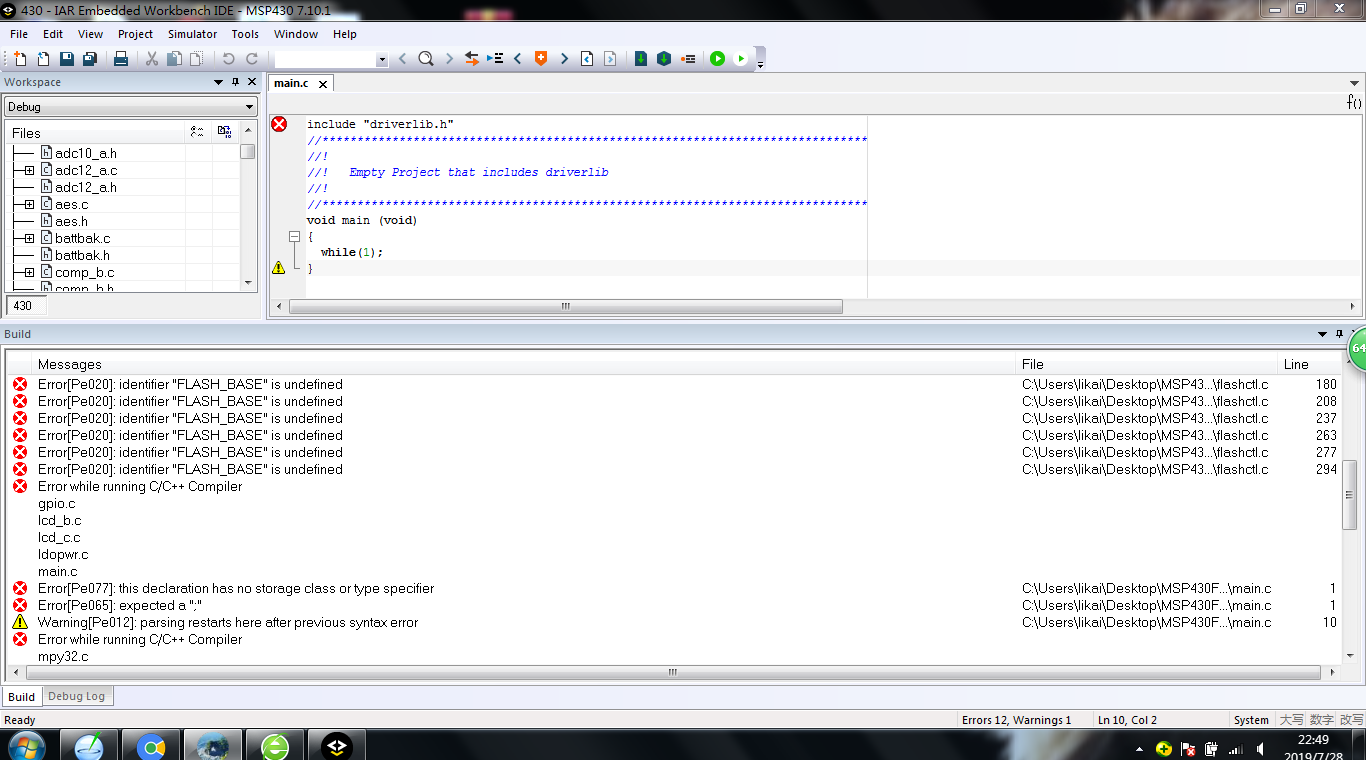Click the Copy toolbar icon
Screen dimensions: 1366x760
coord(174,59)
